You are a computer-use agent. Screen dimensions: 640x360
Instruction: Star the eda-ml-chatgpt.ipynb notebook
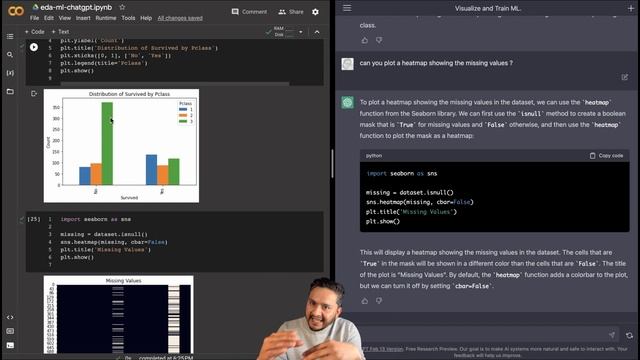(122, 7)
